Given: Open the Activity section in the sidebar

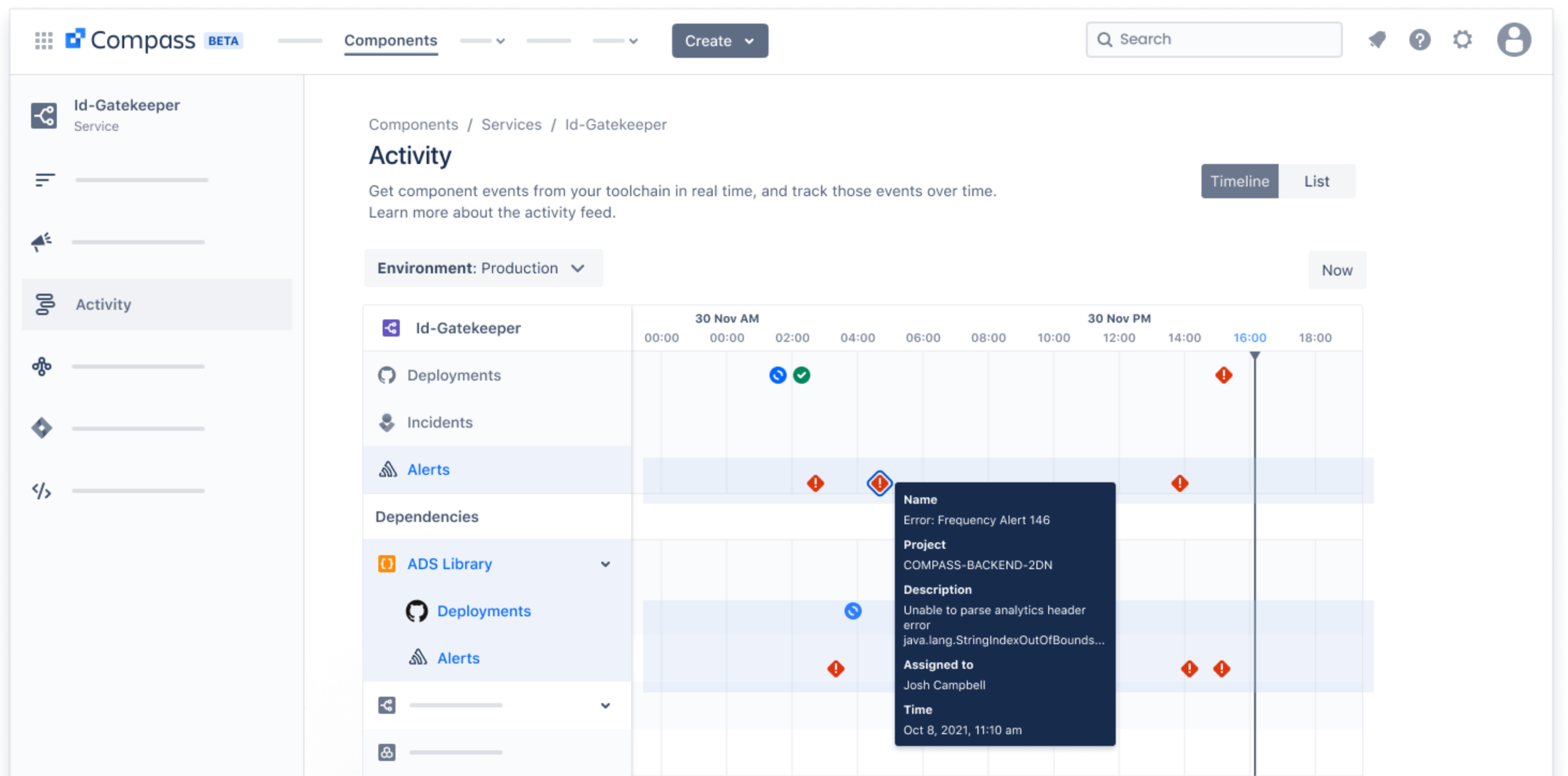Looking at the screenshot, I should click(x=102, y=304).
